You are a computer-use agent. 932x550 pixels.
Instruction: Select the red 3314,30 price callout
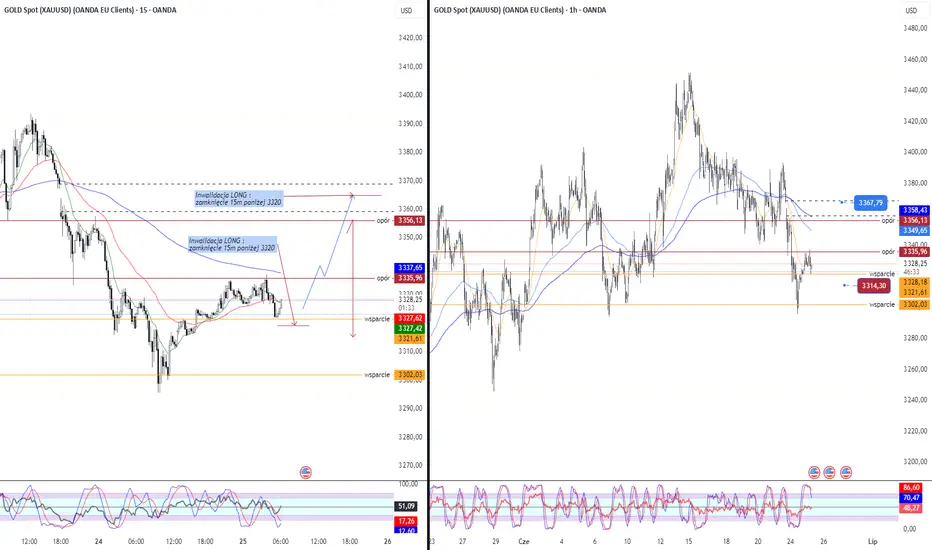click(874, 286)
